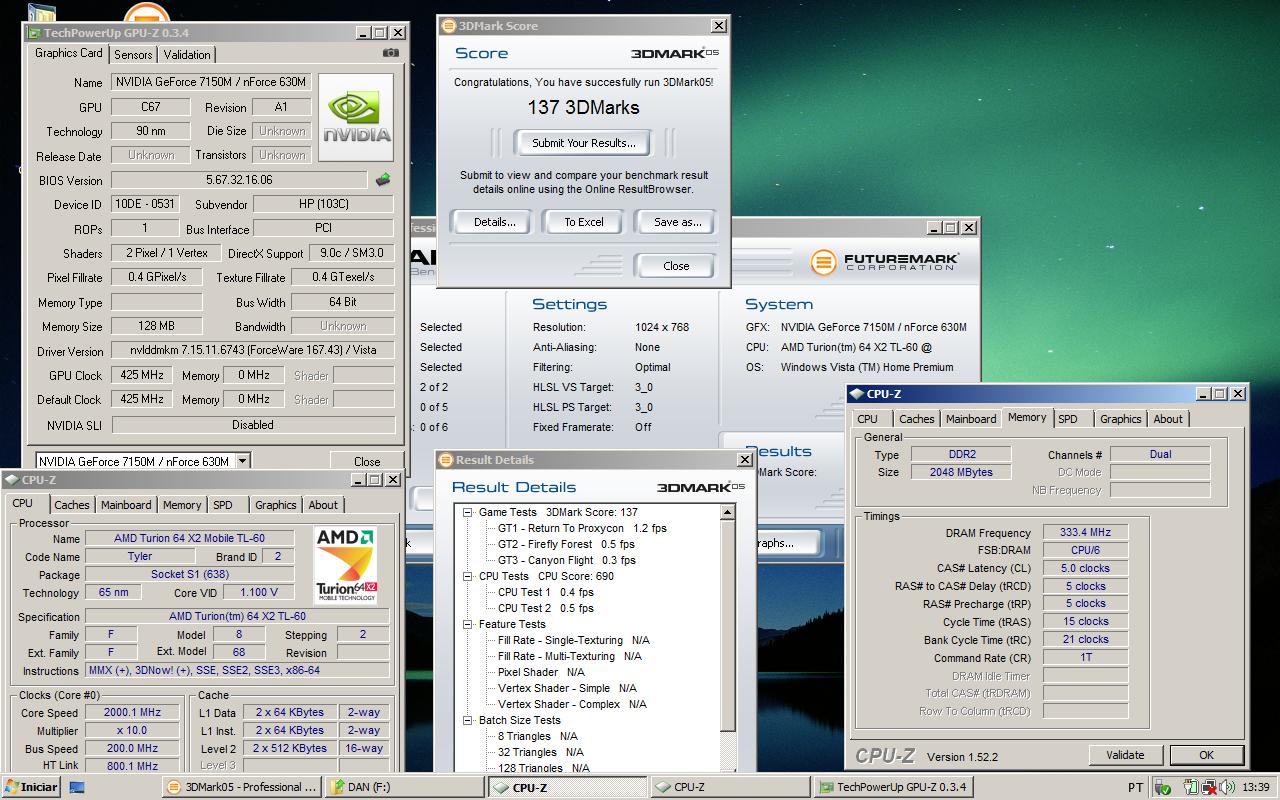Click the Driver Version field
The image size is (1280, 800).
pos(252,351)
